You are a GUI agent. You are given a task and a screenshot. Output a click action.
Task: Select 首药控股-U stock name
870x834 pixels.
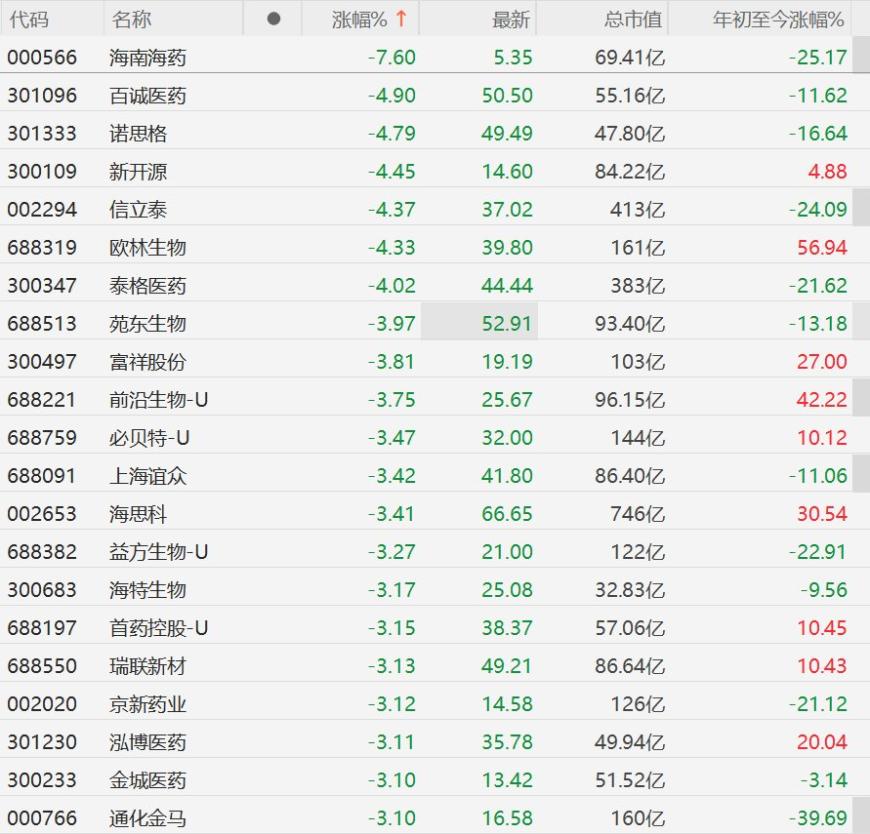[x=159, y=628]
